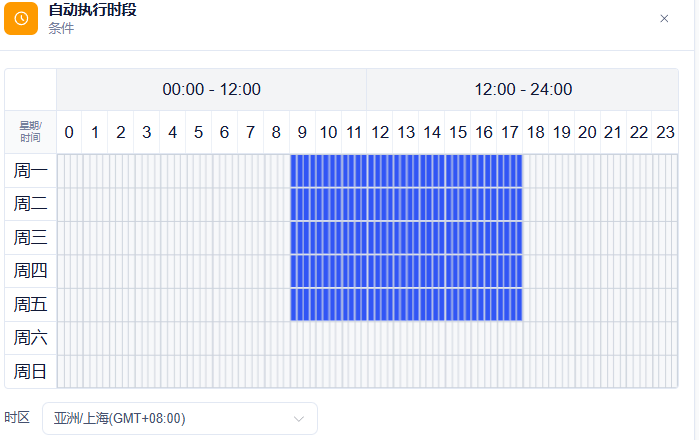Click the hour 23 column header
Screen dimensions: 699x440
(665, 132)
